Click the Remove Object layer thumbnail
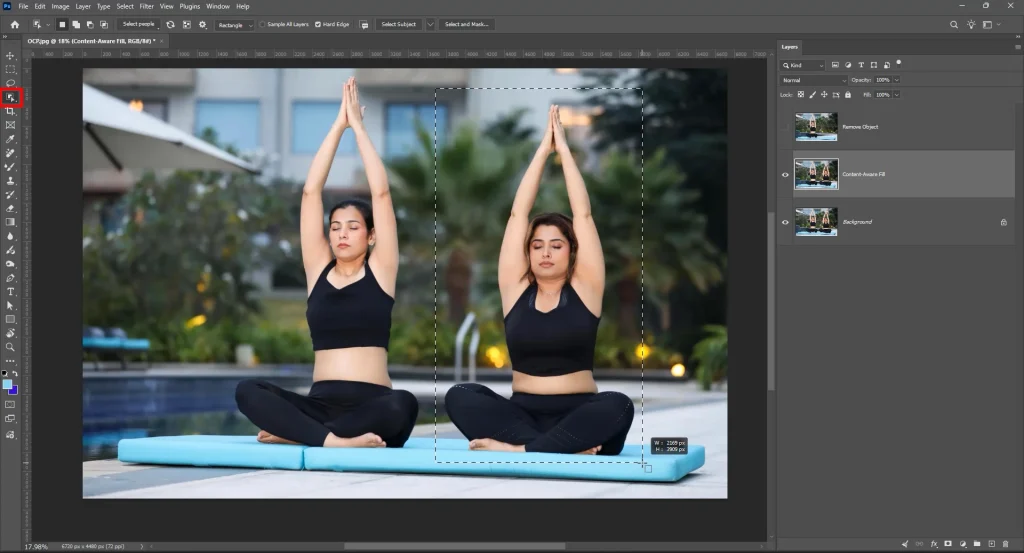This screenshot has width=1024, height=553. pos(816,127)
